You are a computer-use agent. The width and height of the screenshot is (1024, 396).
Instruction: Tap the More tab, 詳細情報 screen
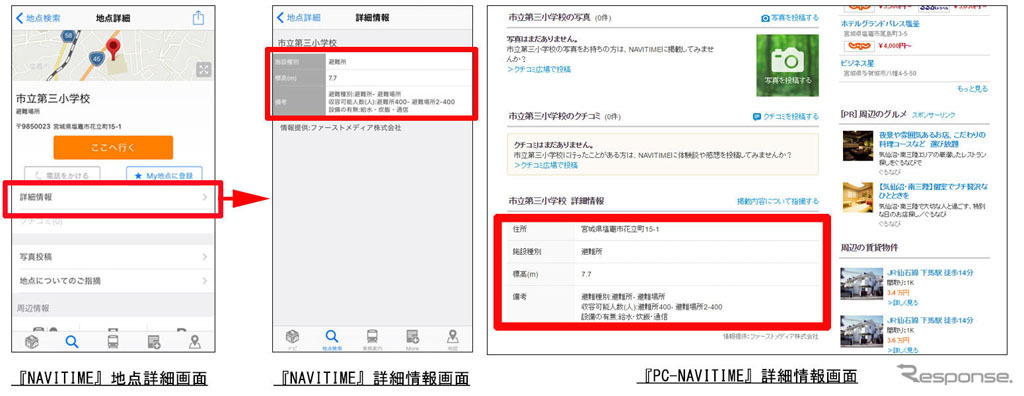click(413, 340)
